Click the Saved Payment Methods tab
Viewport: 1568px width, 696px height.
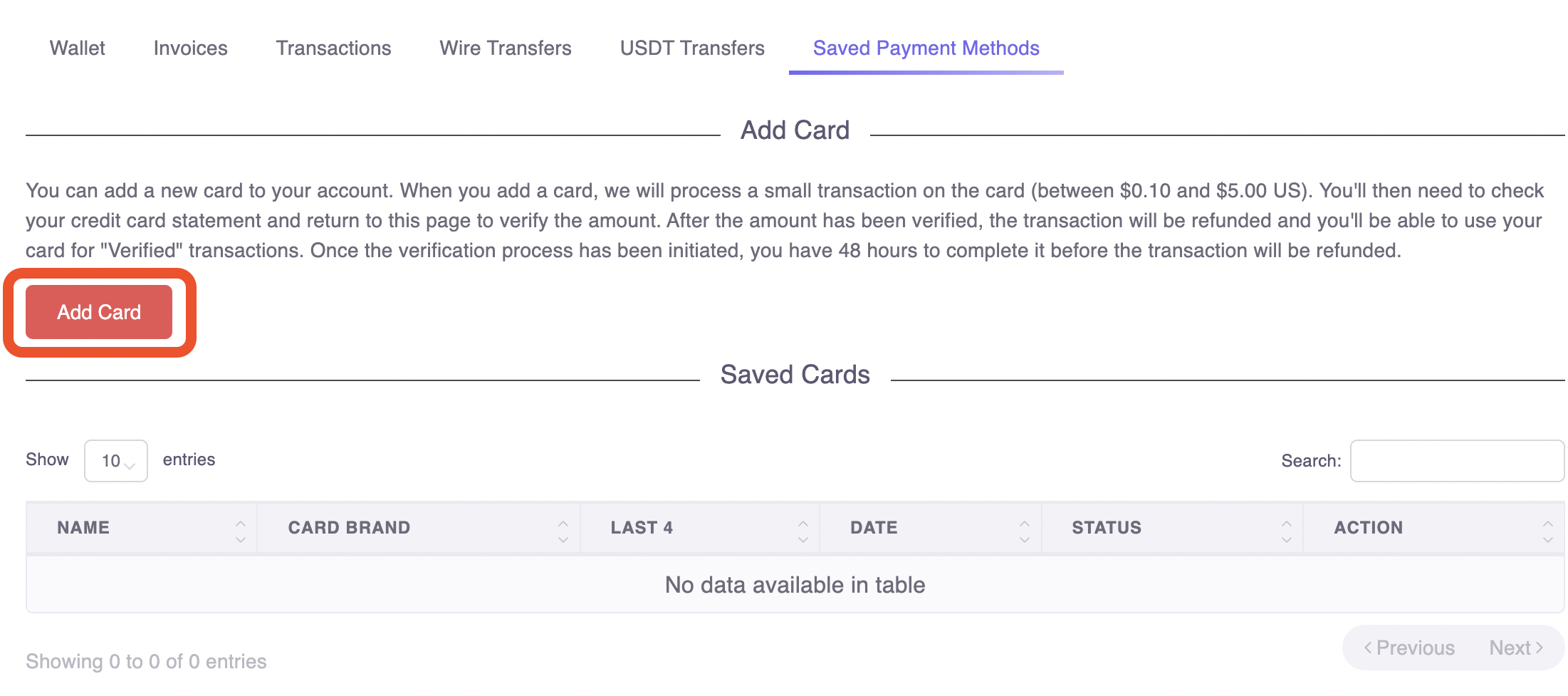tap(926, 48)
